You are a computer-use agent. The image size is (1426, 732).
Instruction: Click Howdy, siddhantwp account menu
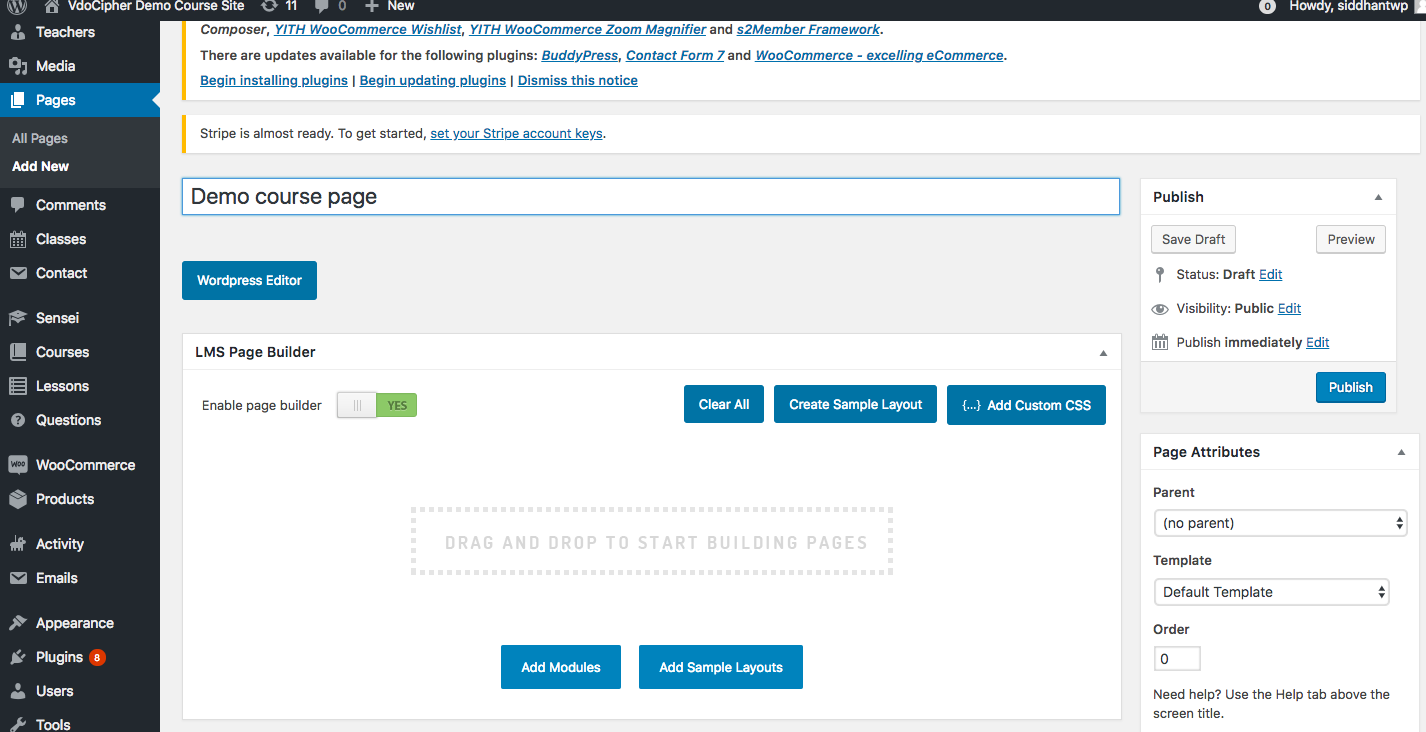pos(1349,6)
